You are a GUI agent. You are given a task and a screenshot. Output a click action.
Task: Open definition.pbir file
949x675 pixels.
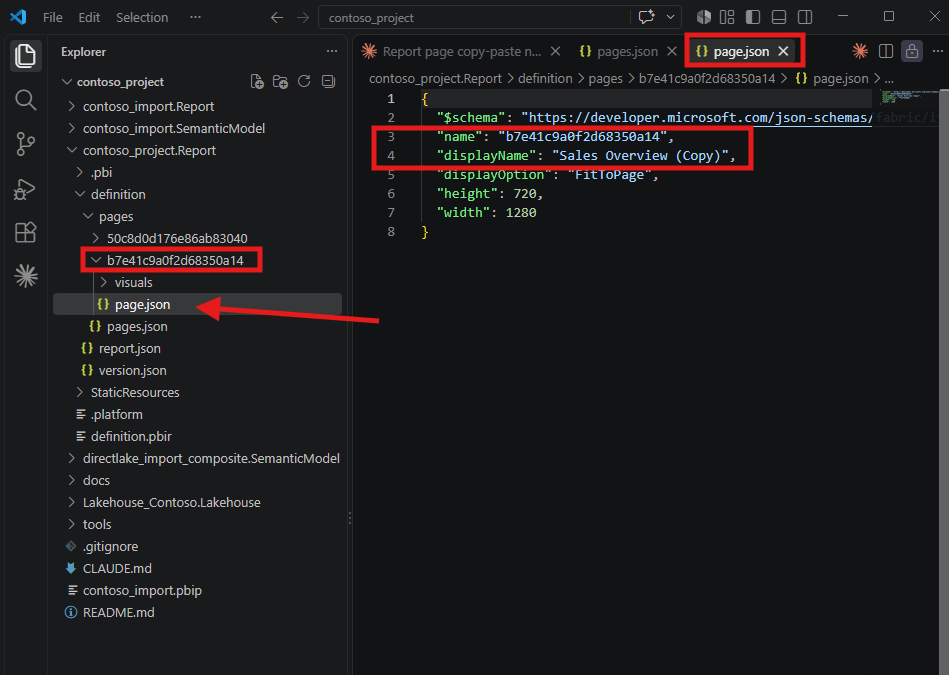[x=131, y=436]
